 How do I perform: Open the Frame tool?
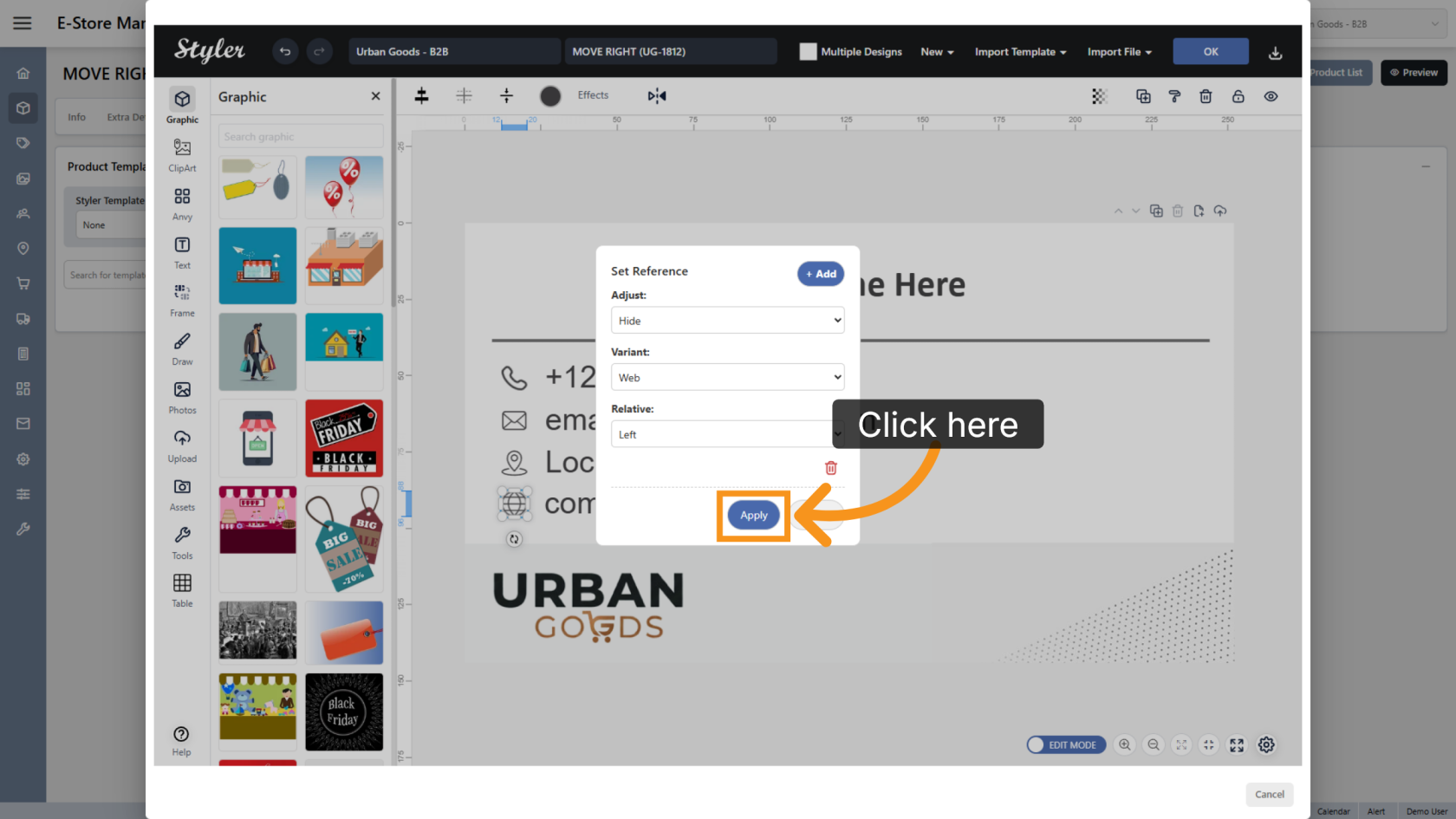tap(182, 300)
